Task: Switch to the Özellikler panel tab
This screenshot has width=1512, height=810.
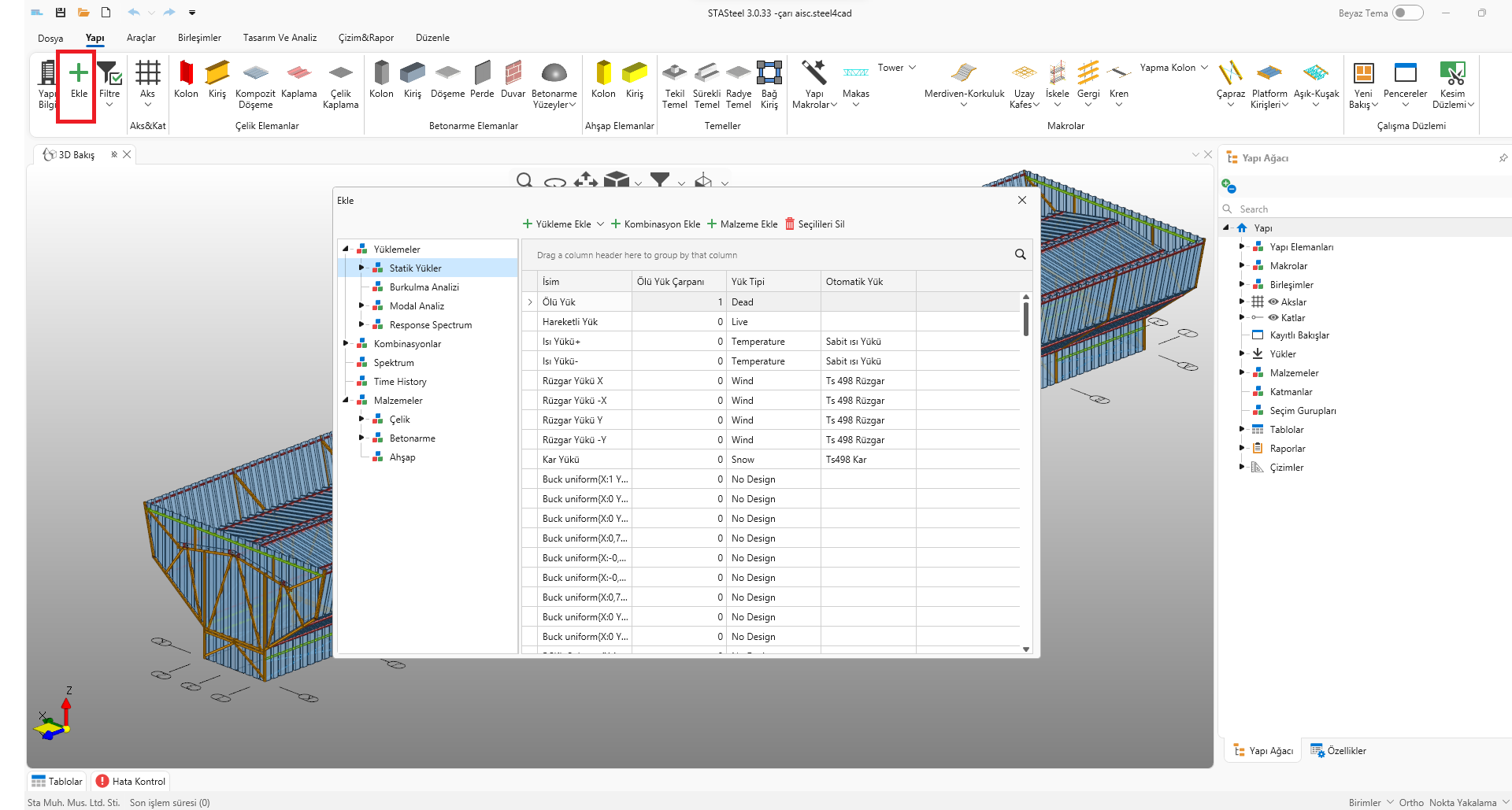Action: click(1339, 751)
